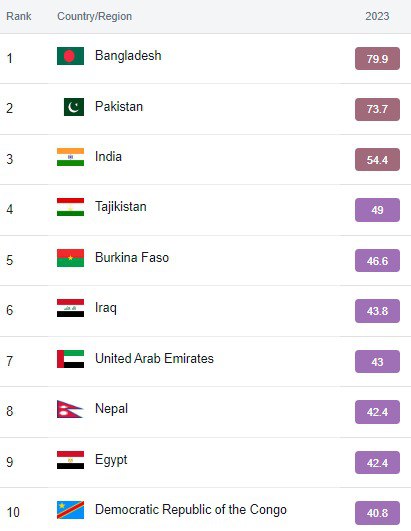Click the Pakistan flag icon

[74, 107]
